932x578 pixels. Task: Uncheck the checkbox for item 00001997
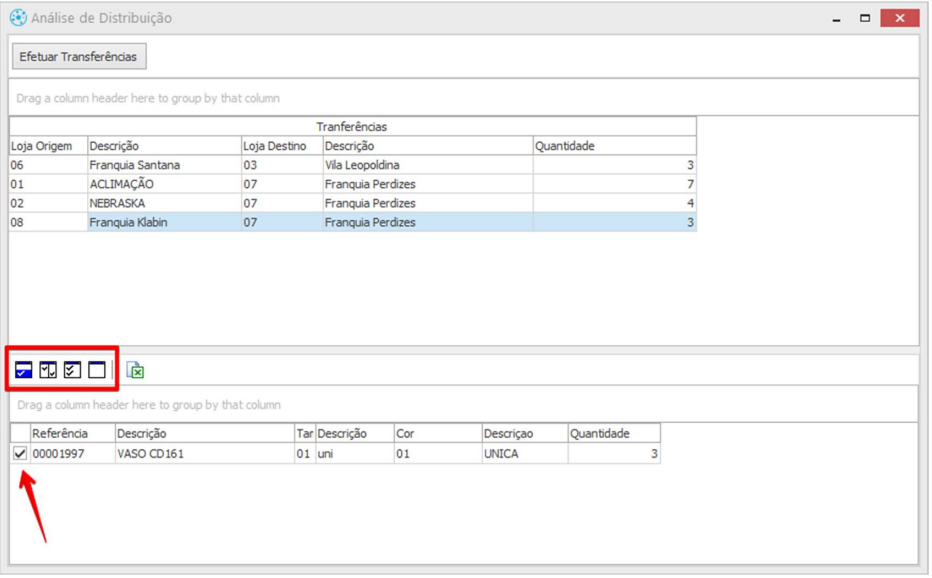(x=20, y=454)
